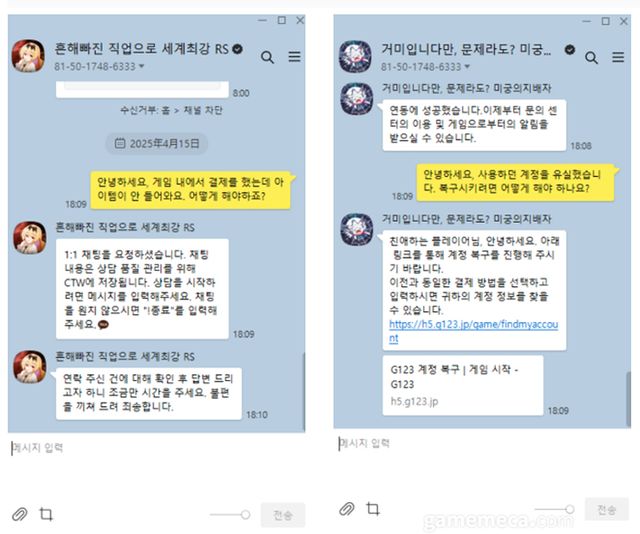The image size is (640, 534).
Task: Open the h5.g123.jp findmyaccount link
Action: click(x=473, y=331)
